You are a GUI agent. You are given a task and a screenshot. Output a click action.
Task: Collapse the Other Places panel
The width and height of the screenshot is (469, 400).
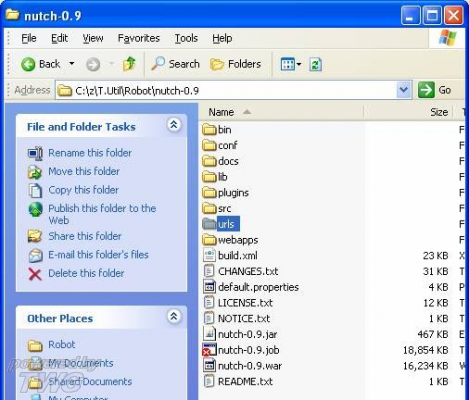[174, 316]
